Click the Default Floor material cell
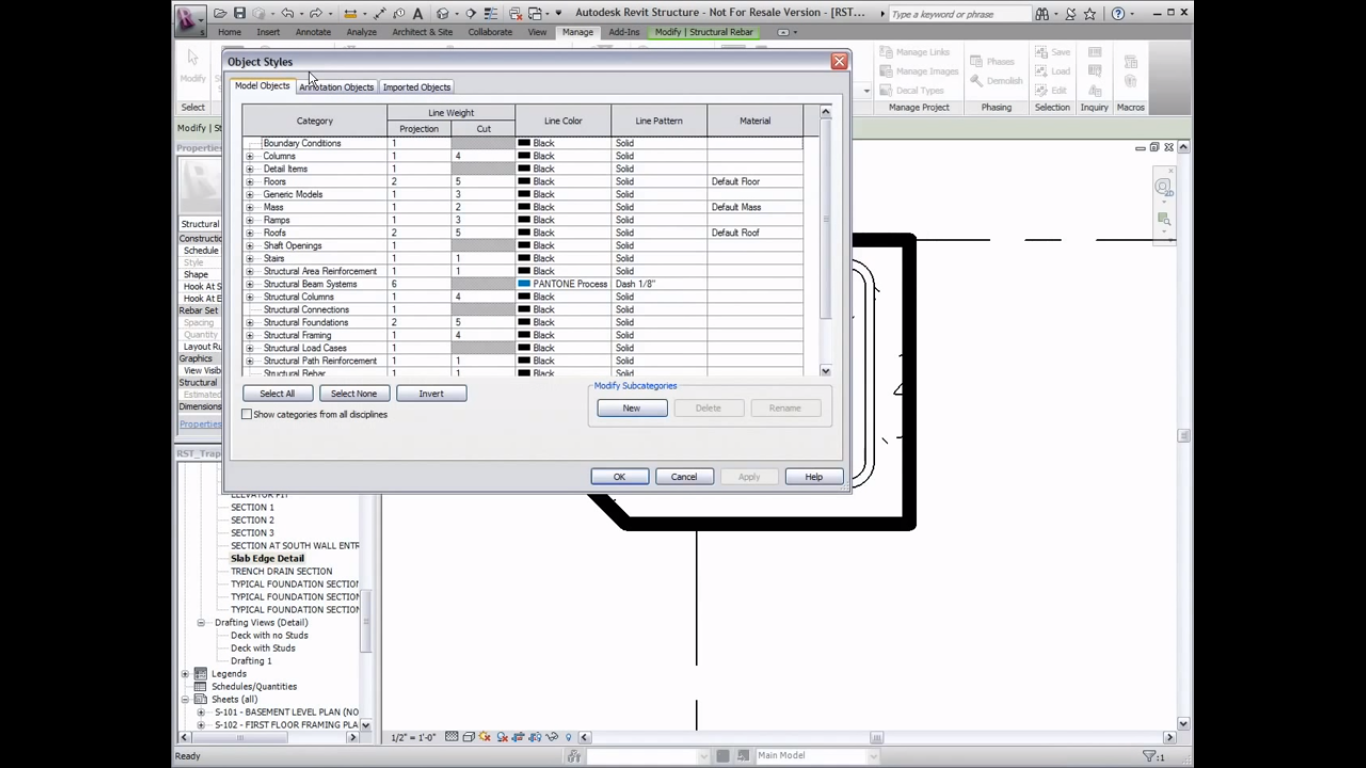Screen dimensions: 1366x768 (755, 182)
